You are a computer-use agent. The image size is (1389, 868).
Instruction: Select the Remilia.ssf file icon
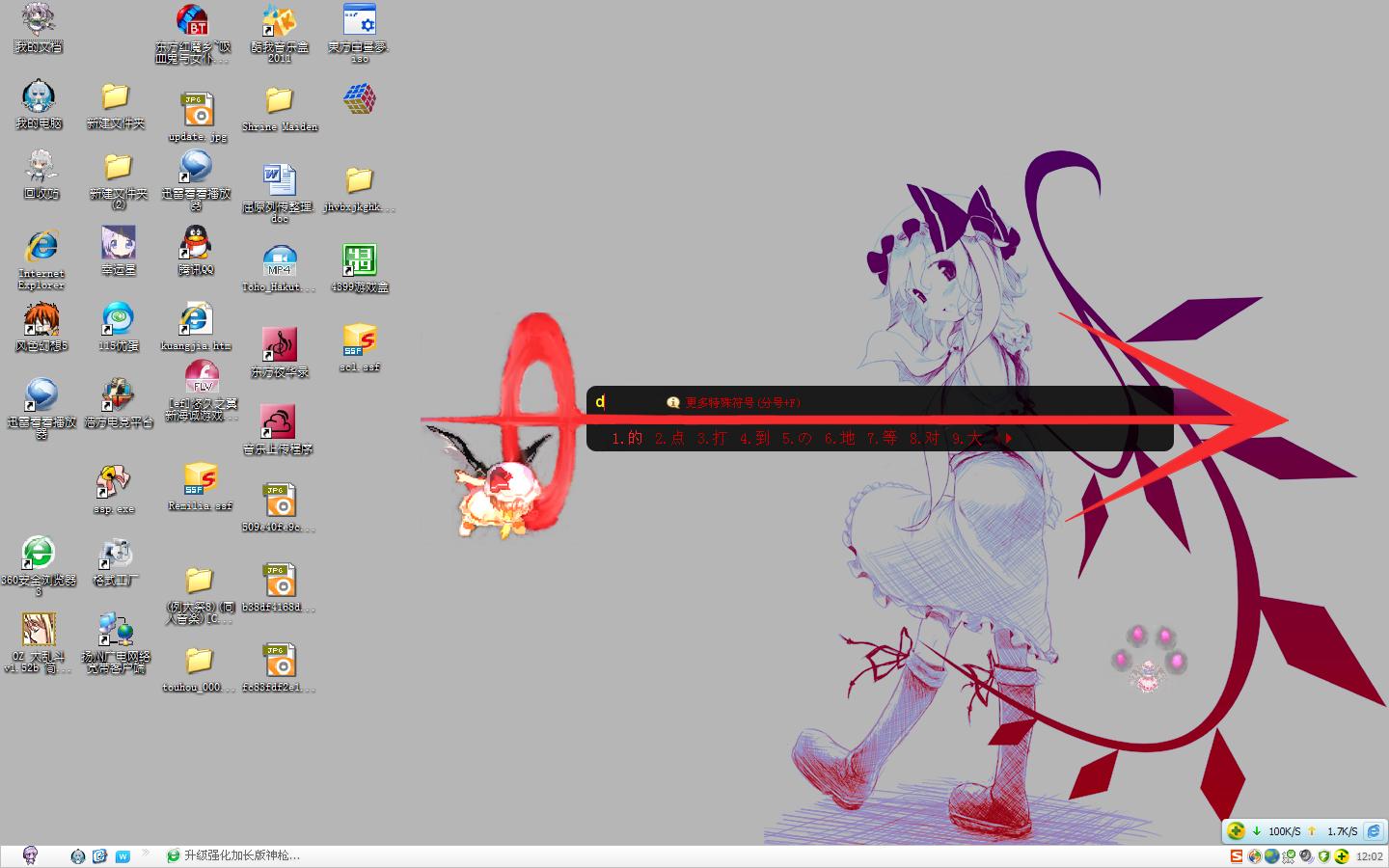pyautogui.click(x=200, y=487)
